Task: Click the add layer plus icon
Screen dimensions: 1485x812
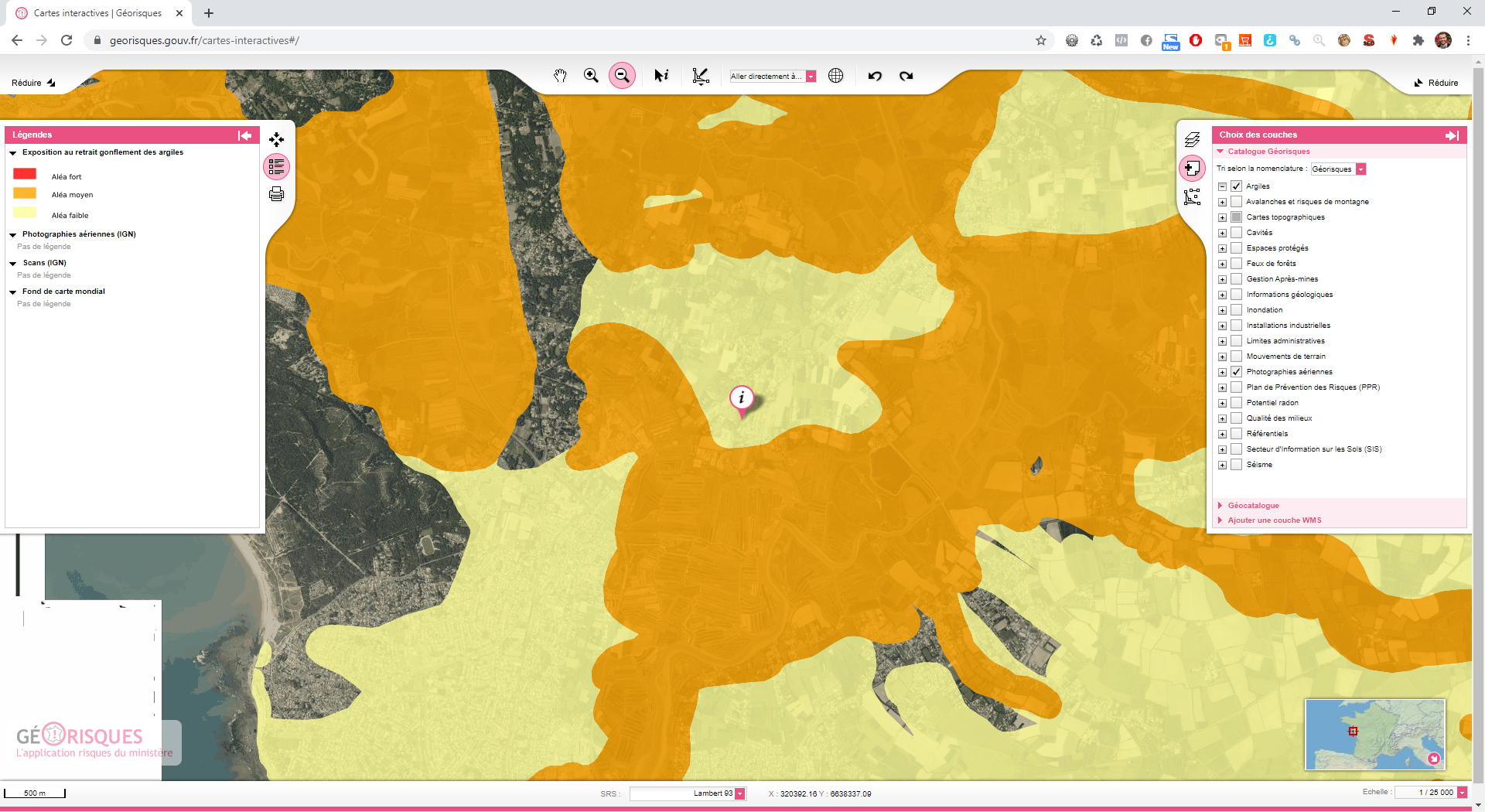Action: click(1192, 168)
